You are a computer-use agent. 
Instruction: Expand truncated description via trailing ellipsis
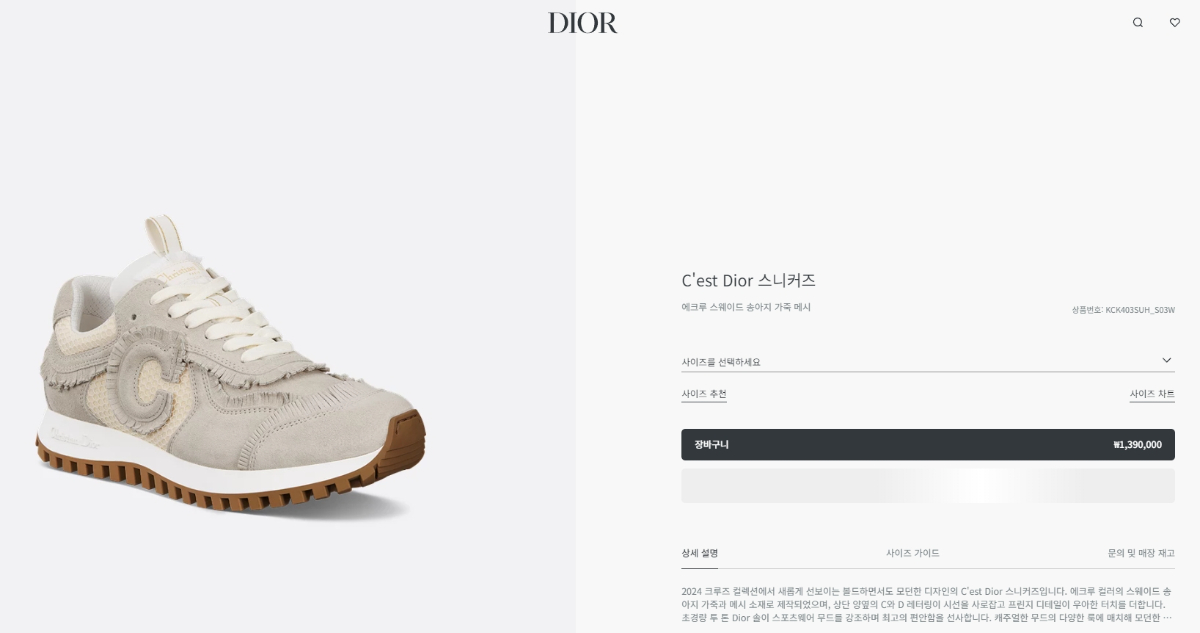click(x=1167, y=618)
